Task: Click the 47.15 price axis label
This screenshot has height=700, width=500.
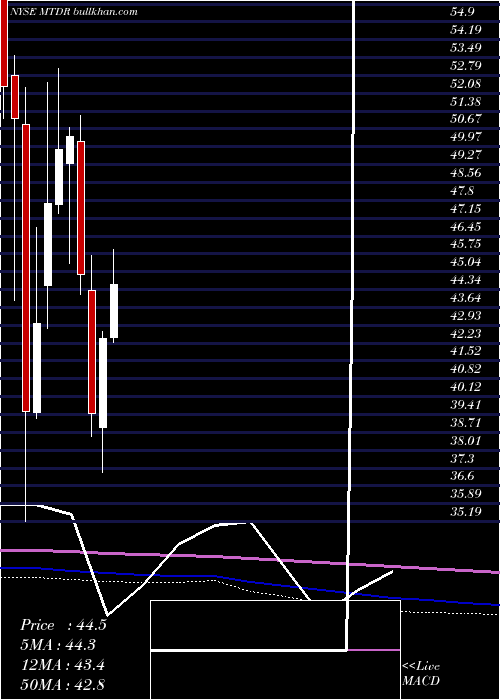Action: tap(466, 208)
